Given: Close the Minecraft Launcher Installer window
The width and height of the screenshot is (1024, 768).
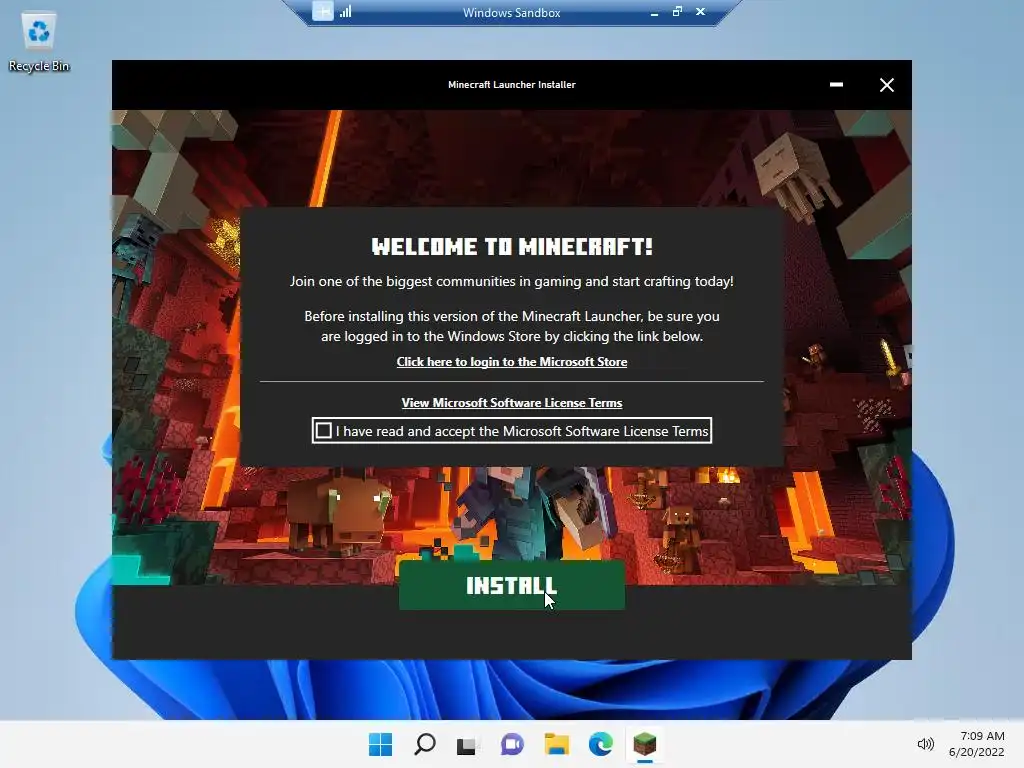Looking at the screenshot, I should (x=886, y=85).
